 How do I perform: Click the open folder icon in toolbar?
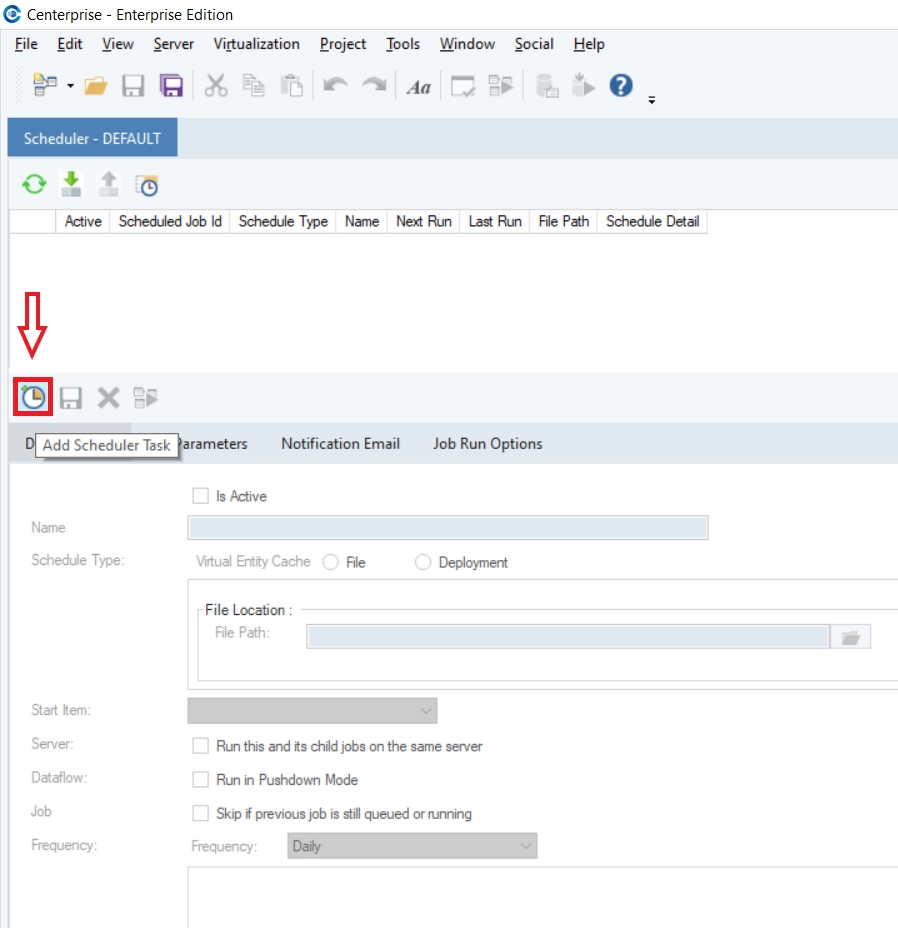click(96, 87)
